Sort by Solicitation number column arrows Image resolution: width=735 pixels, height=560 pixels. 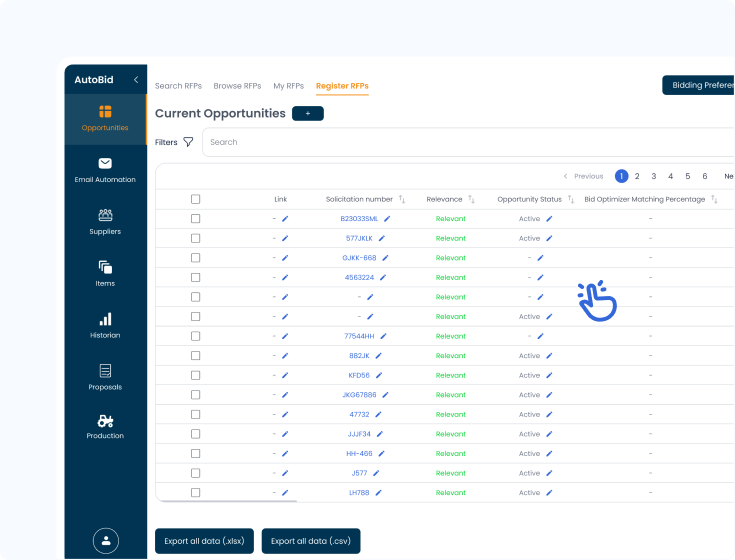pyautogui.click(x=402, y=199)
